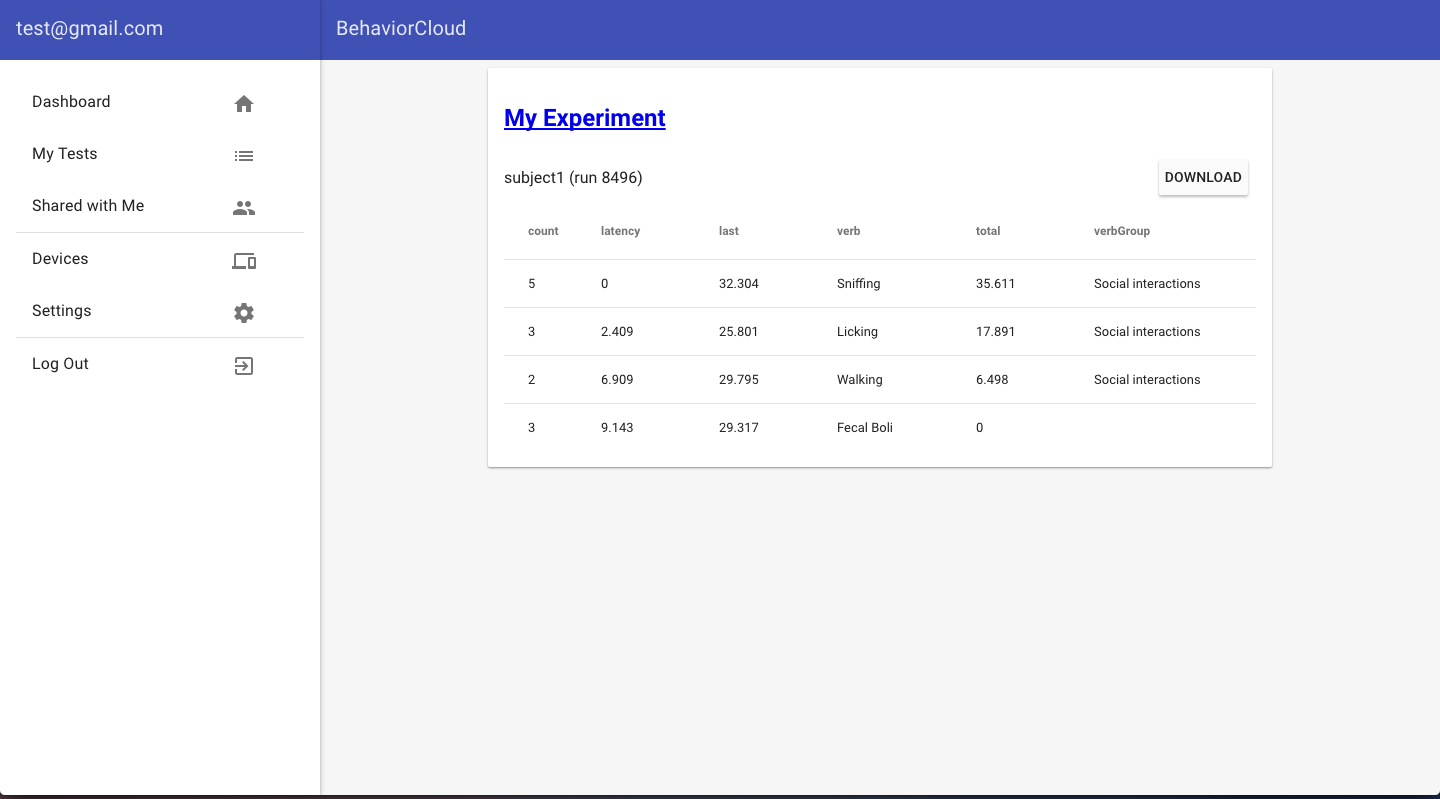1440x799 pixels.
Task: Click Social interactions in the Licking row
Action: click(1147, 332)
